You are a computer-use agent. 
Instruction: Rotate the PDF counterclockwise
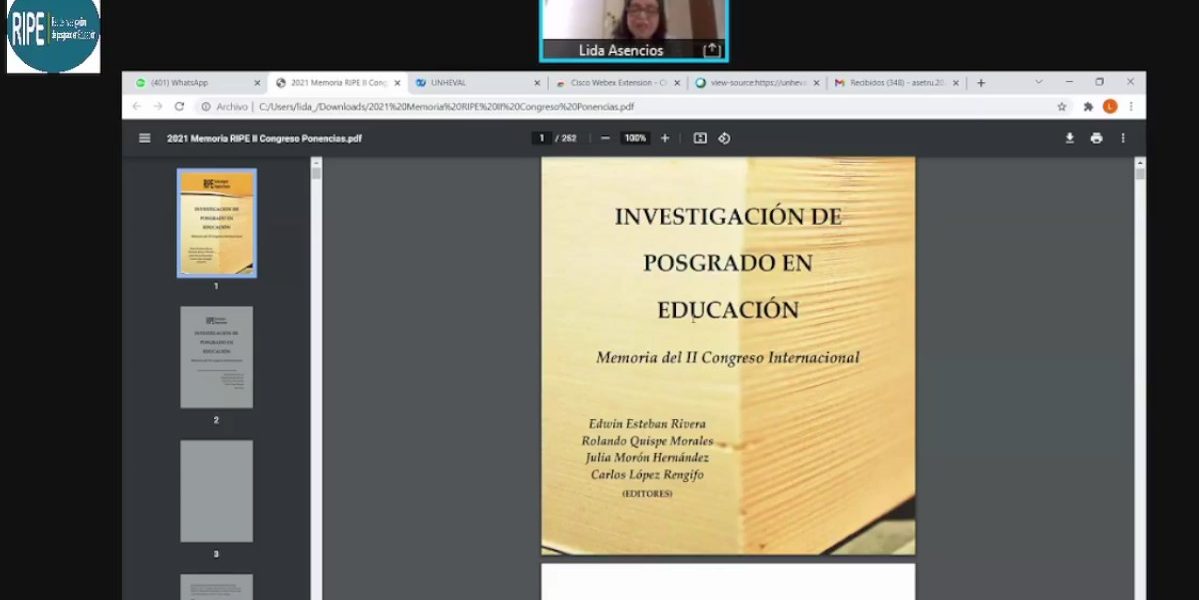point(724,138)
